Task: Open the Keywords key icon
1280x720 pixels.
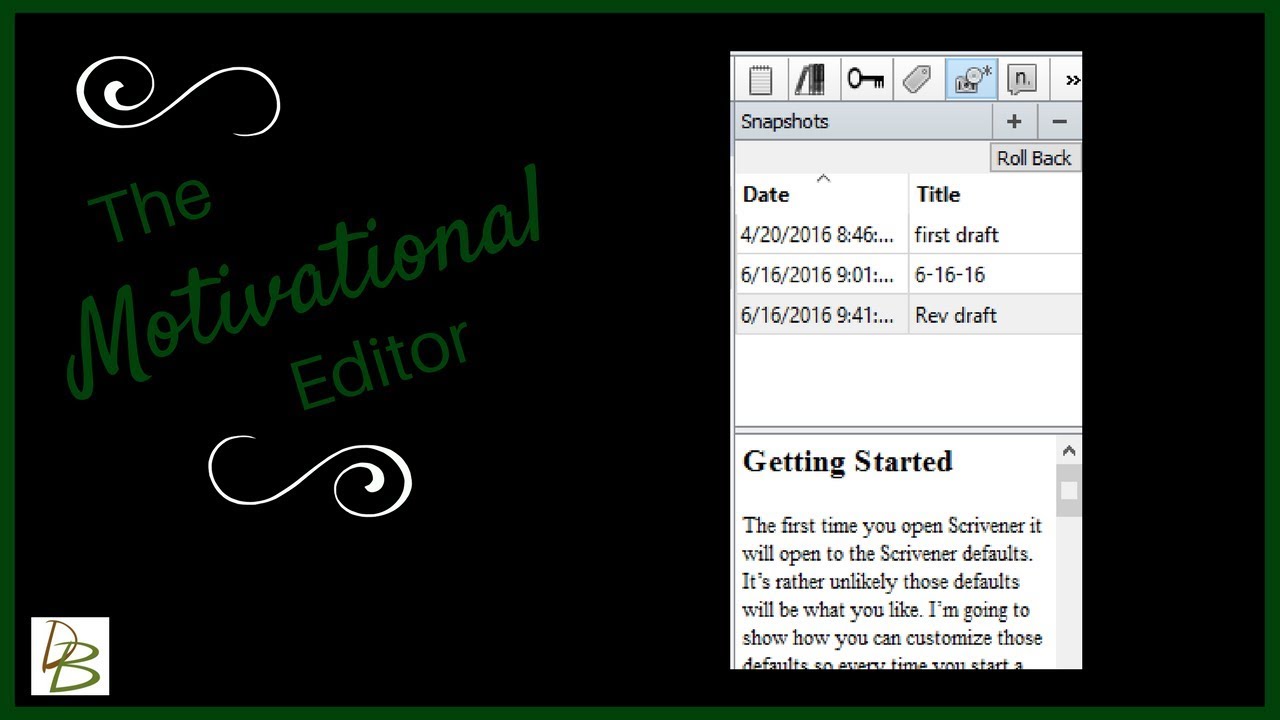Action: tap(866, 80)
